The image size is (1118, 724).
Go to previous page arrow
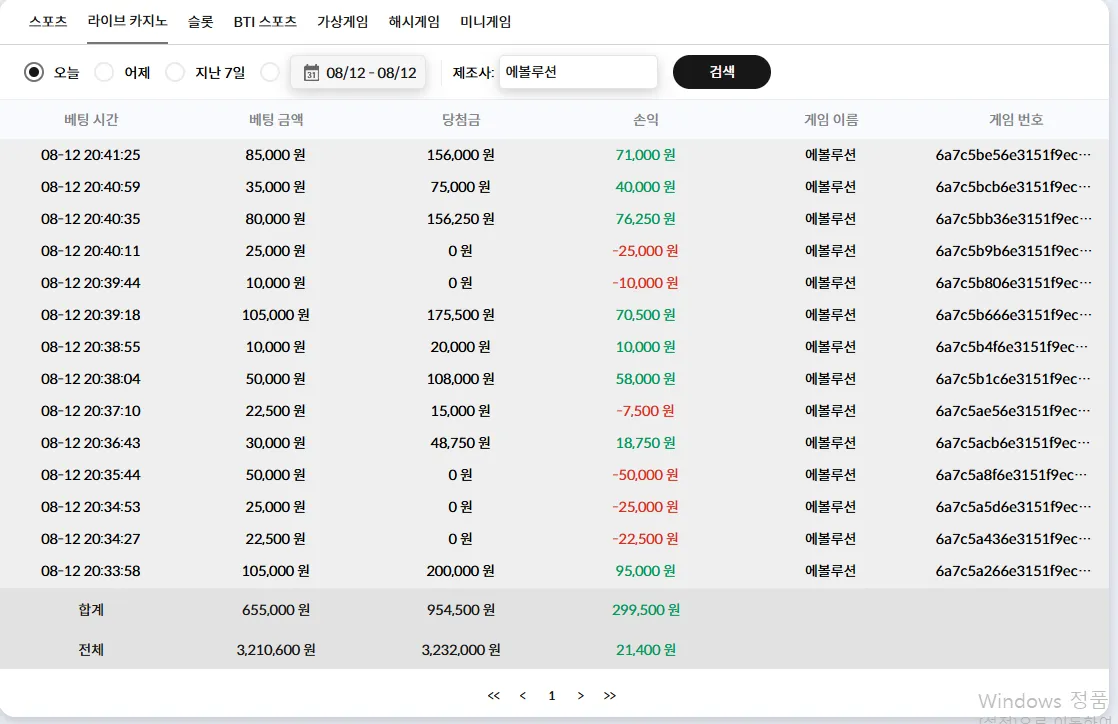click(x=523, y=695)
